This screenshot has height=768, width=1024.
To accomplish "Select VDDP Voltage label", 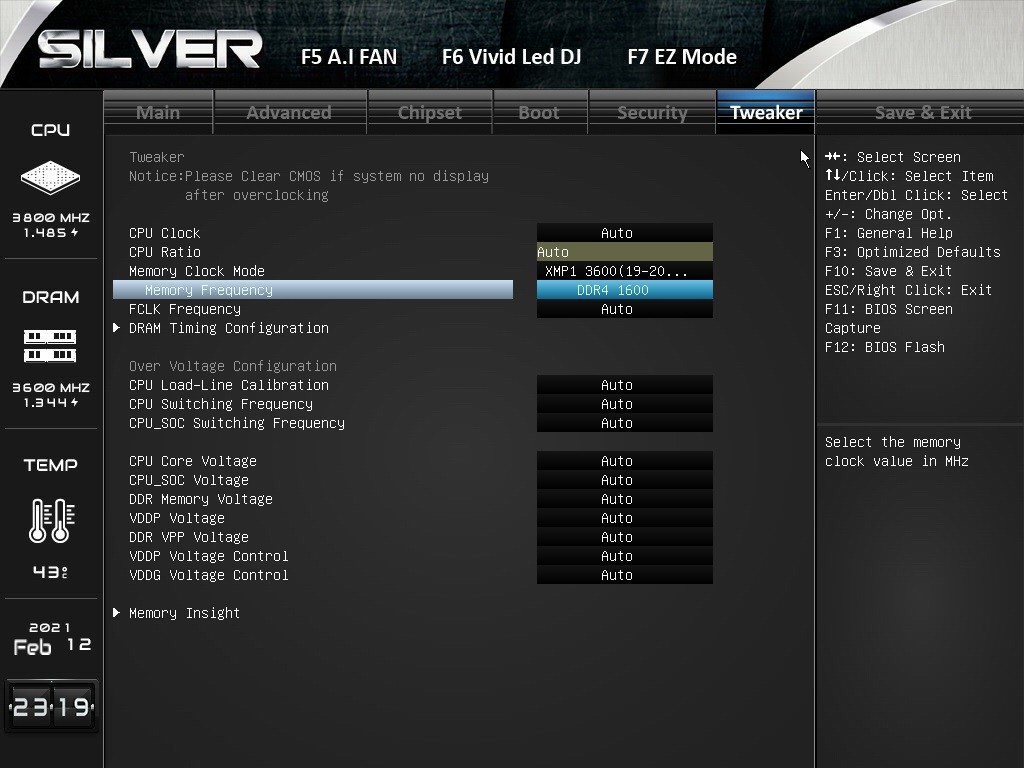I will pos(176,518).
